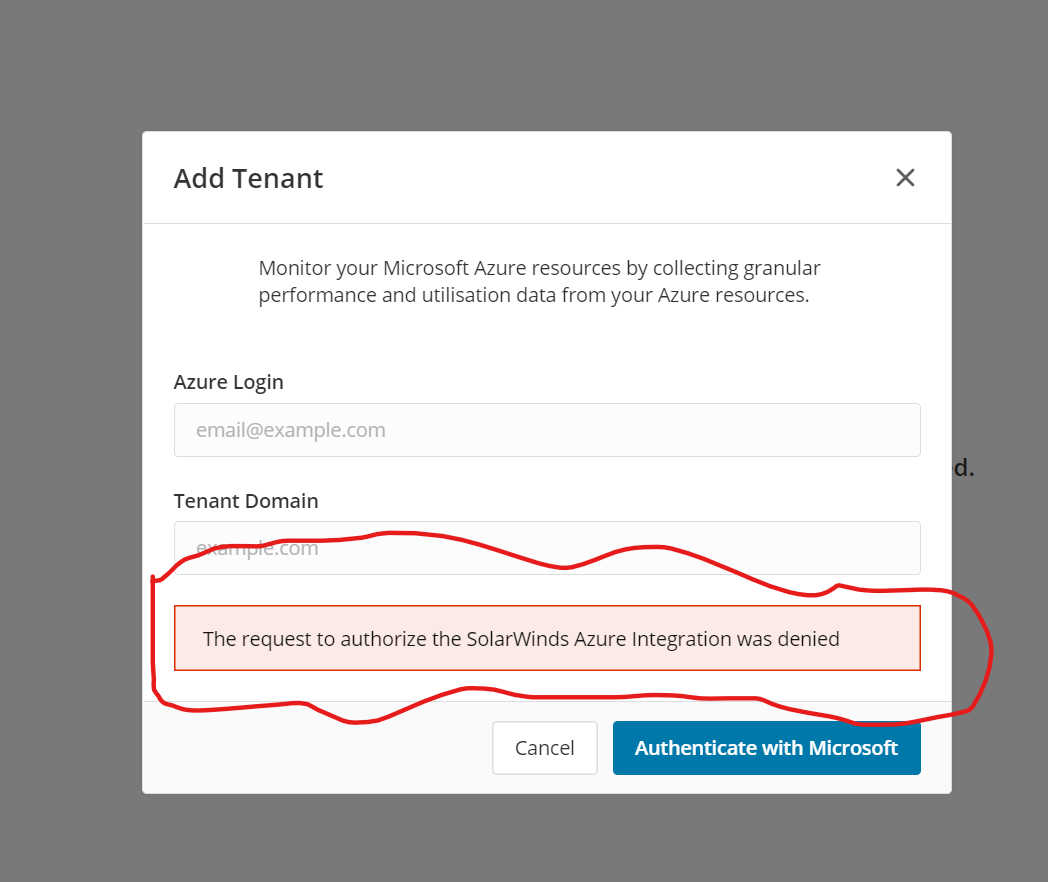Screen dimensions: 1048x882
Task: Click the Monitor your Microsoft Azure description
Action: point(539,268)
